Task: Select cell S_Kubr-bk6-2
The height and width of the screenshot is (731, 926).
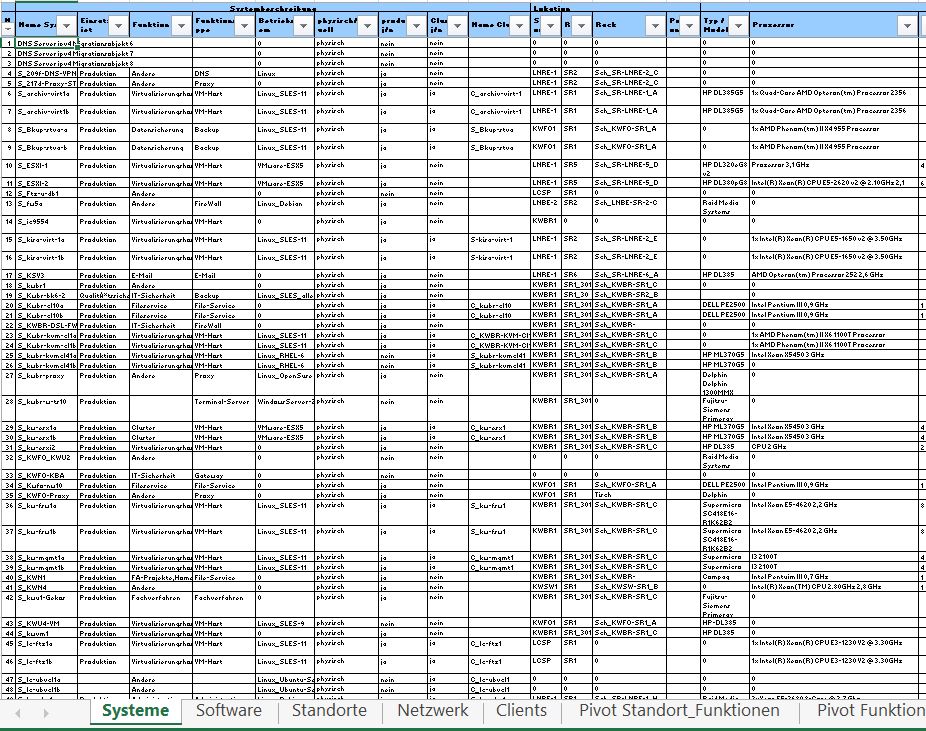Action: click(47, 295)
